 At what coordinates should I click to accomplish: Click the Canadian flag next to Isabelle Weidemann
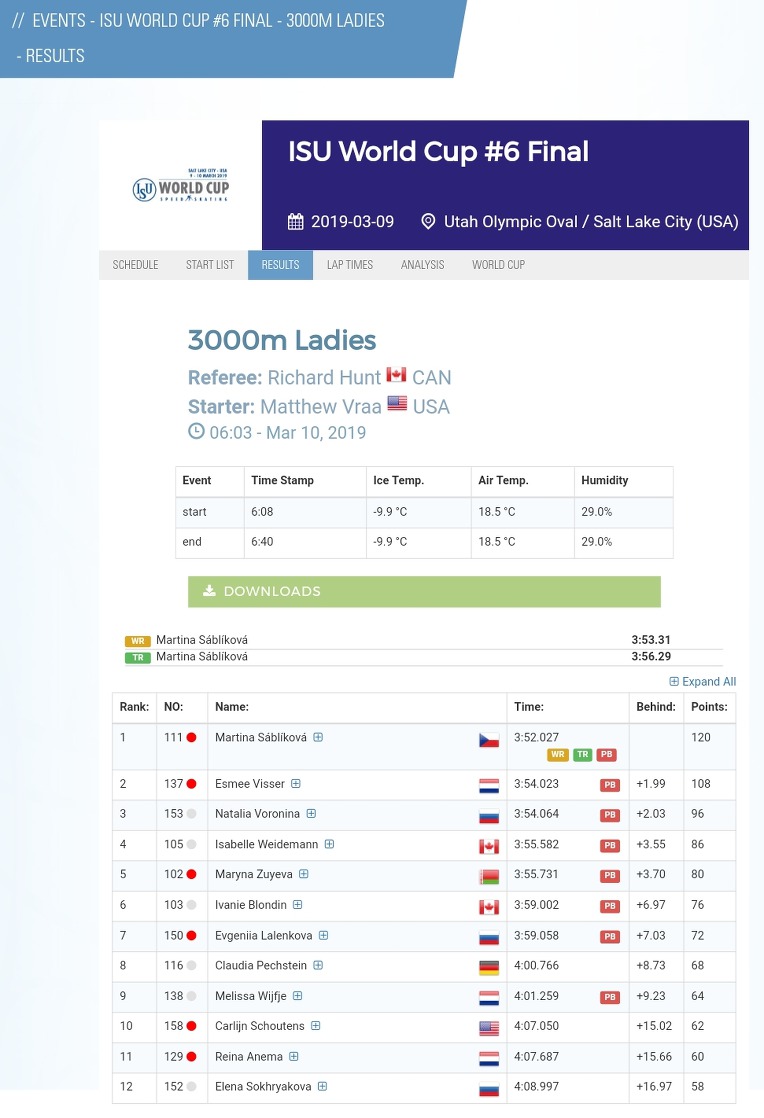pos(489,846)
